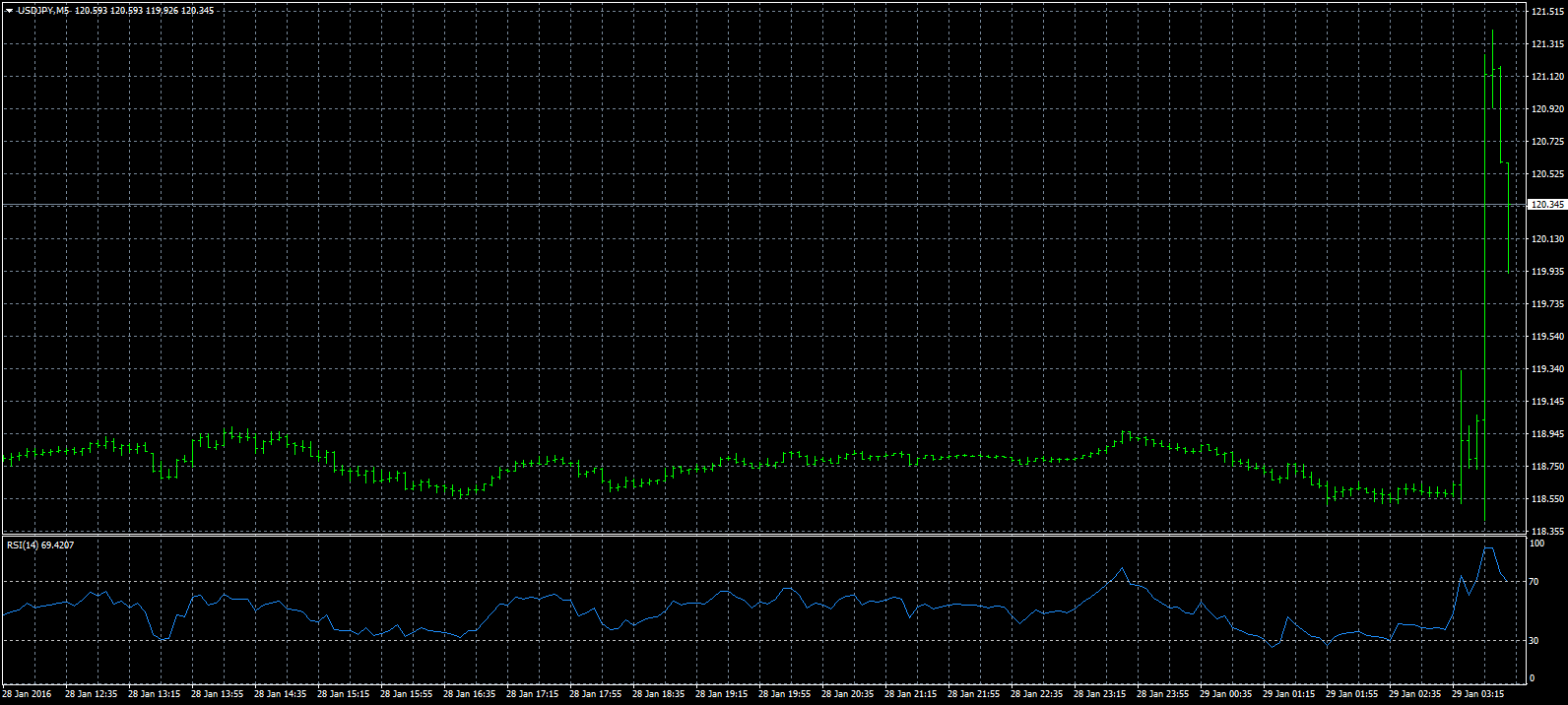Click the 28 Jan 13:15 time label

coord(155,694)
